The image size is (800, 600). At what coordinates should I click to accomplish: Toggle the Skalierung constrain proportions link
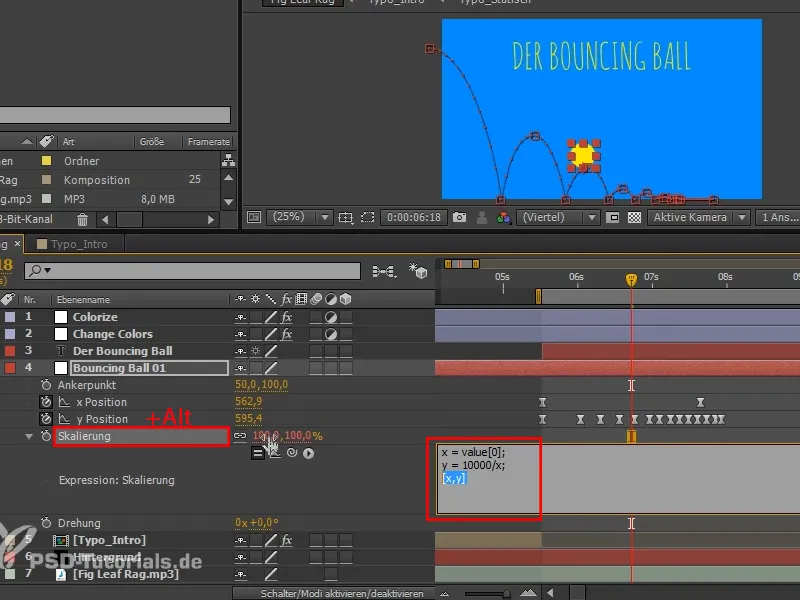tap(240, 436)
